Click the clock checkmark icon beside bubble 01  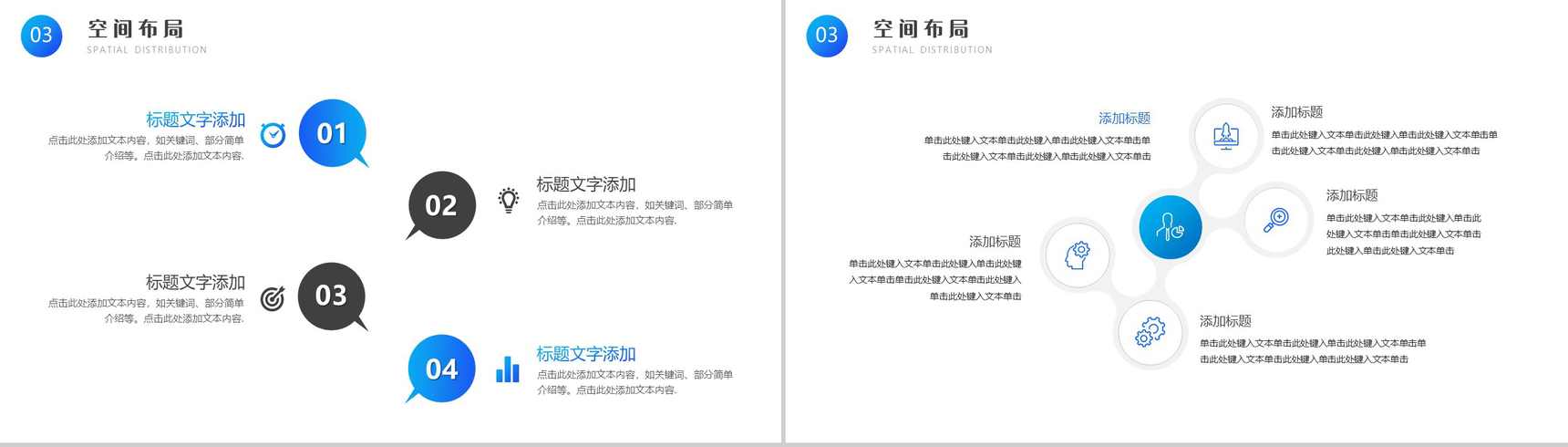(x=273, y=135)
